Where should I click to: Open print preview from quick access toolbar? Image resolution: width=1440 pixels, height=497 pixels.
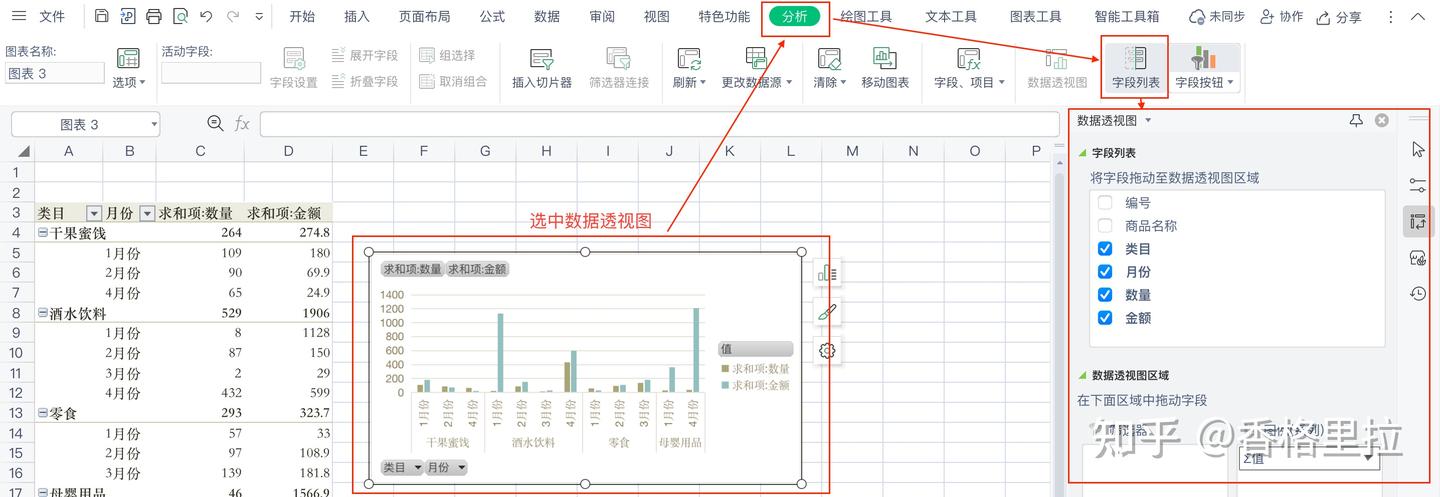click(x=180, y=17)
